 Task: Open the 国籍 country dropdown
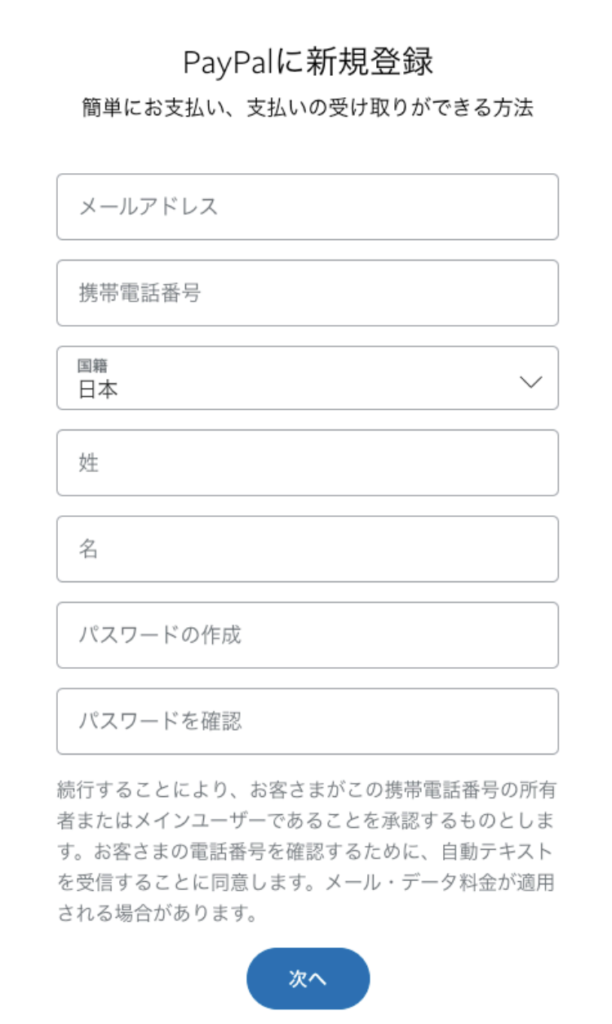(x=307, y=378)
